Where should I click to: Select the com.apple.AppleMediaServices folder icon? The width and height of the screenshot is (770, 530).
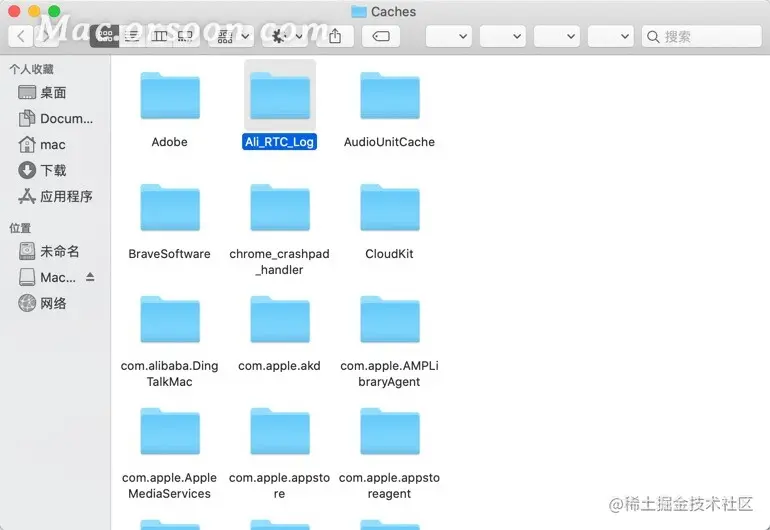[x=170, y=431]
